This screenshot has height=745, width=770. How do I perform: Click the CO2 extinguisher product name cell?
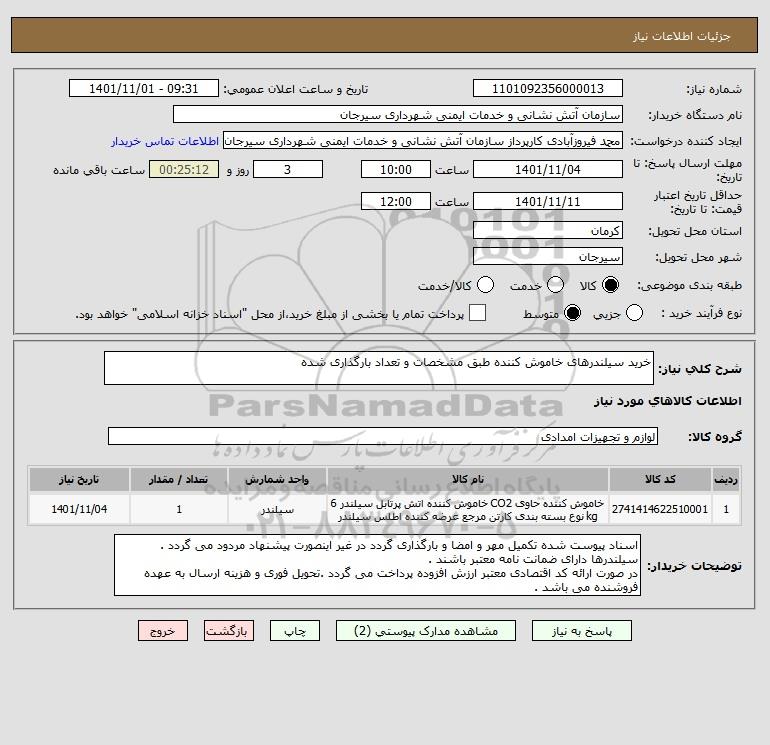tap(468, 510)
